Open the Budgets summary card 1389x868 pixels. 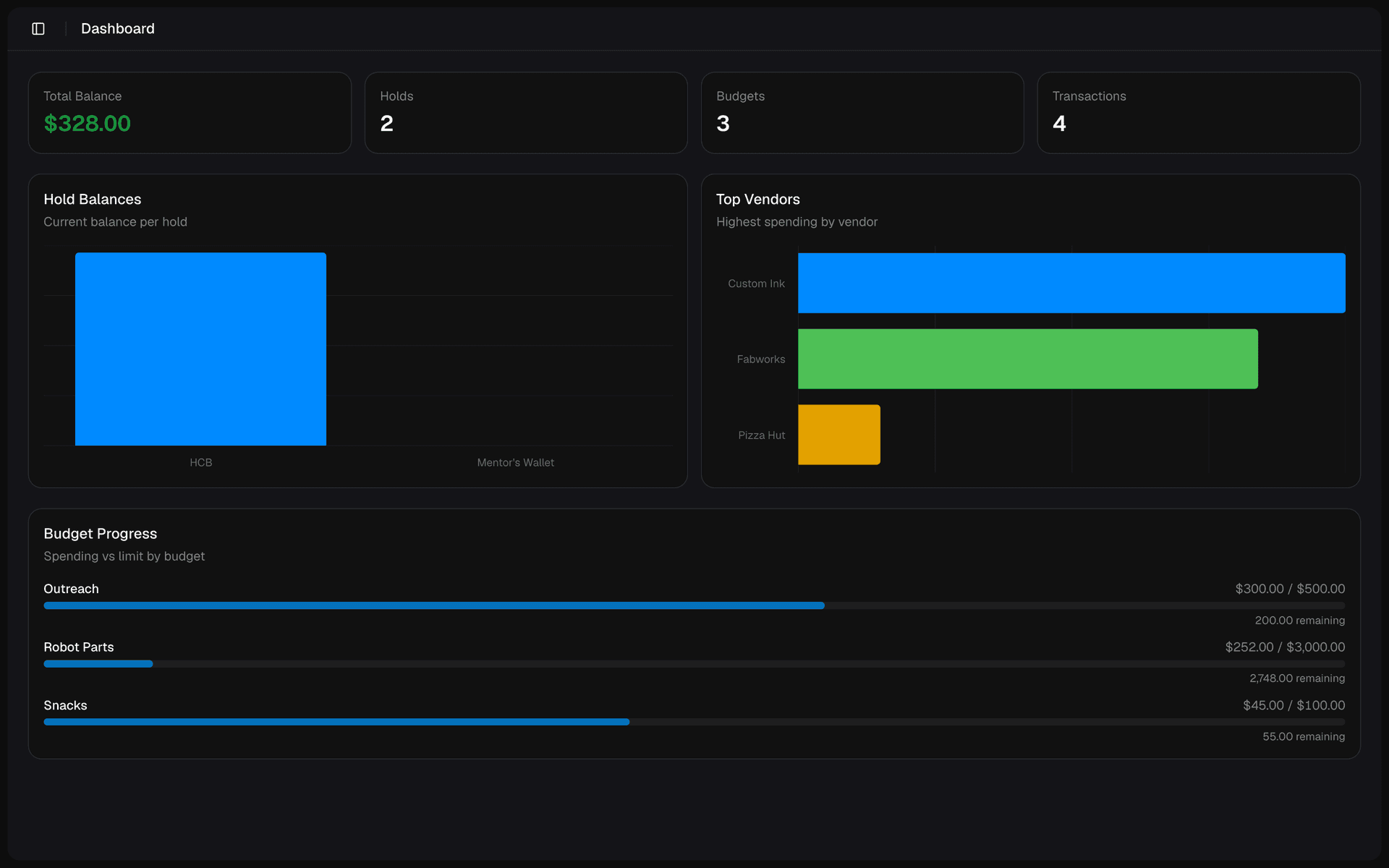862,113
